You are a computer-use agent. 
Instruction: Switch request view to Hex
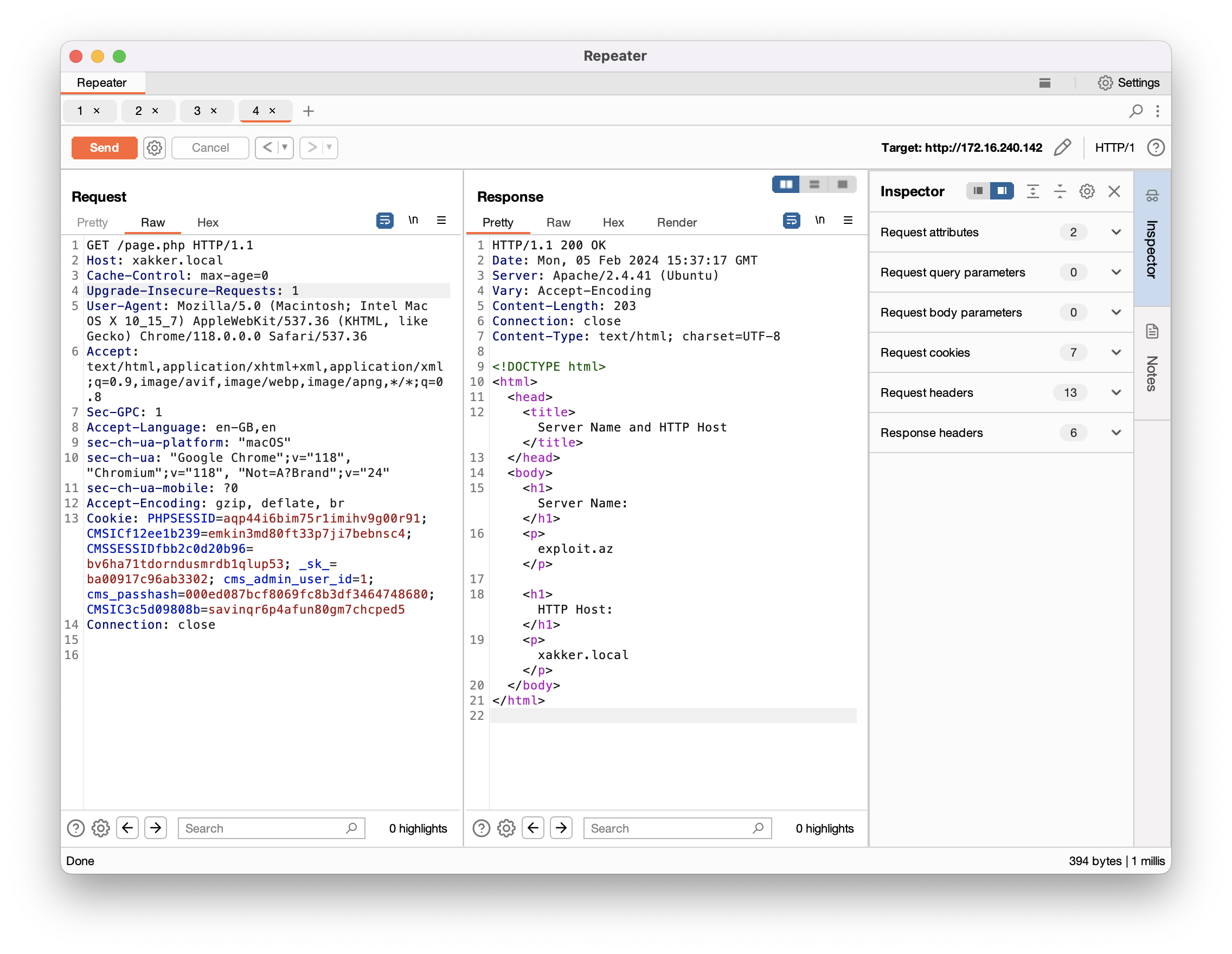click(208, 222)
